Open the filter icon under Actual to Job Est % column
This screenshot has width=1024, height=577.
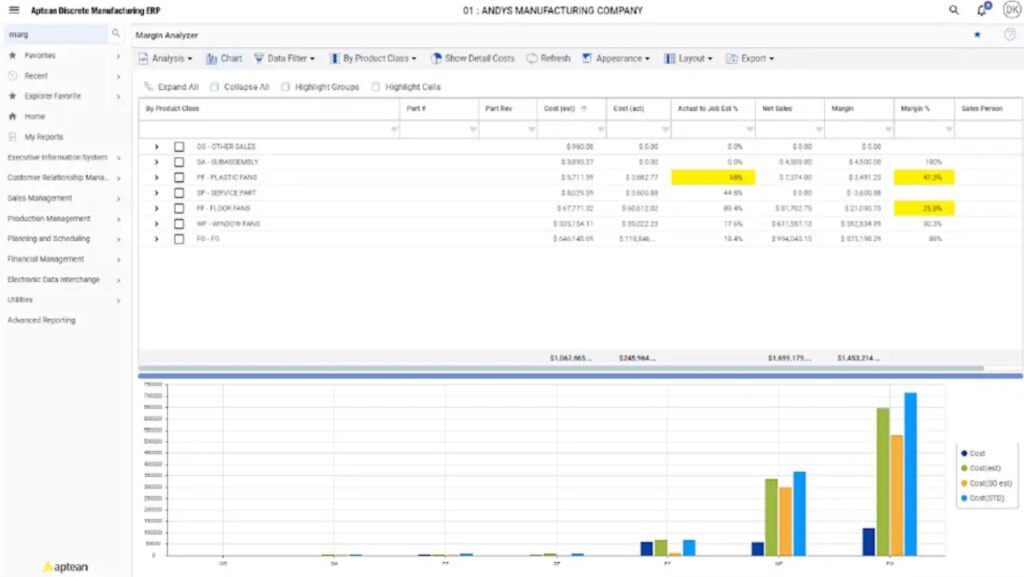point(750,129)
